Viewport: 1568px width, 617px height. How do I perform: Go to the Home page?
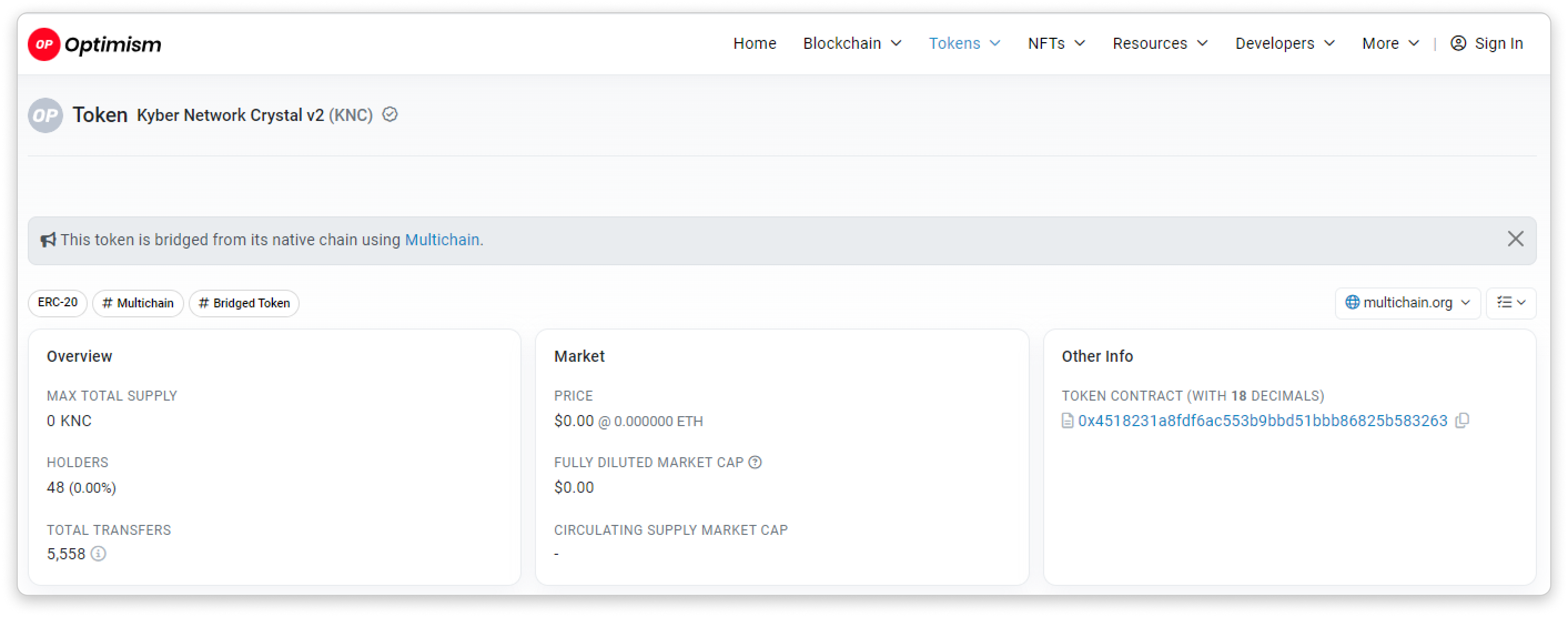[x=754, y=43]
